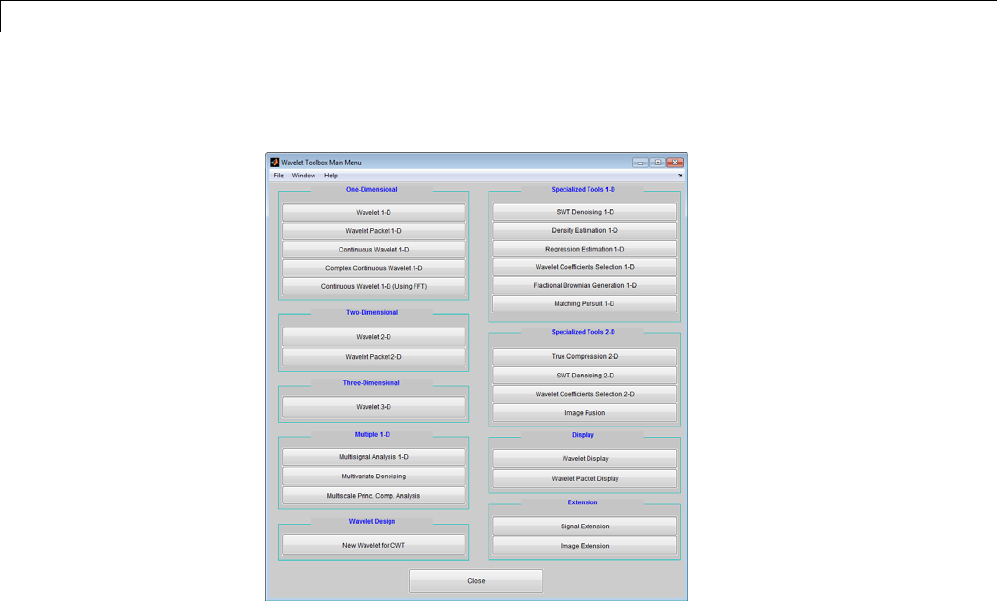
Task: Click the Close button at bottom
Action: pyautogui.click(x=476, y=581)
